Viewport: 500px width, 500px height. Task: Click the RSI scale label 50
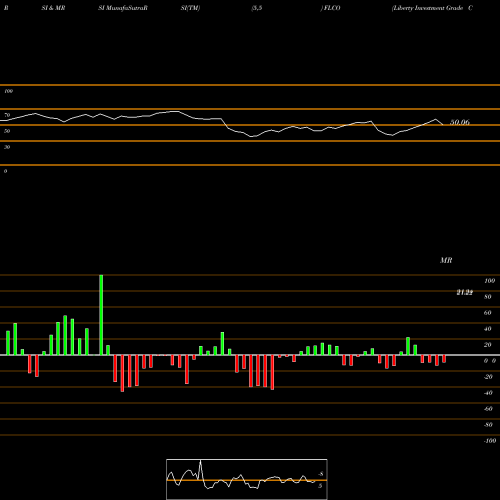[x=7, y=131]
